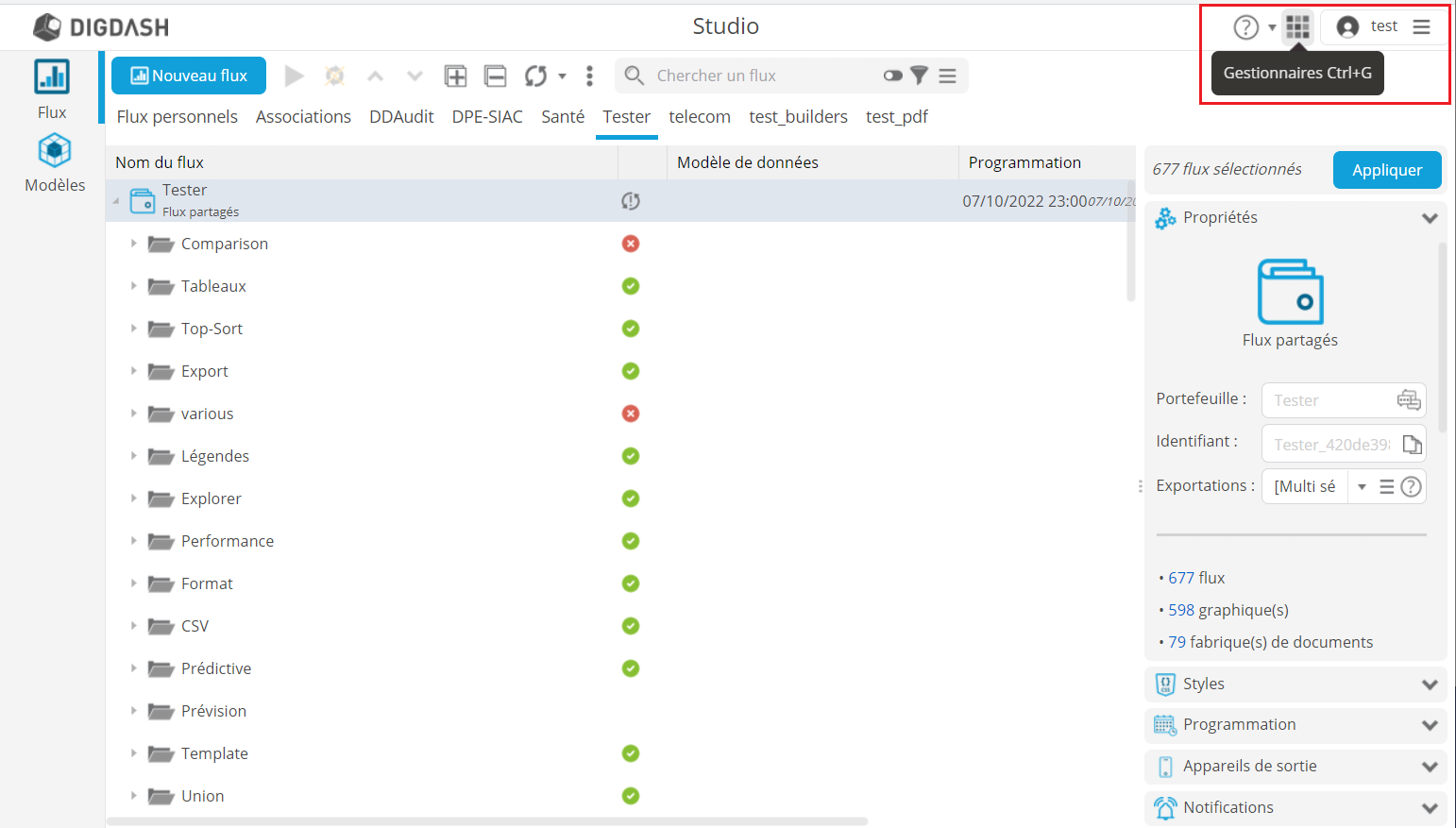Click the large Flux partagés icon
The height and width of the screenshot is (828, 1456).
1291,292
